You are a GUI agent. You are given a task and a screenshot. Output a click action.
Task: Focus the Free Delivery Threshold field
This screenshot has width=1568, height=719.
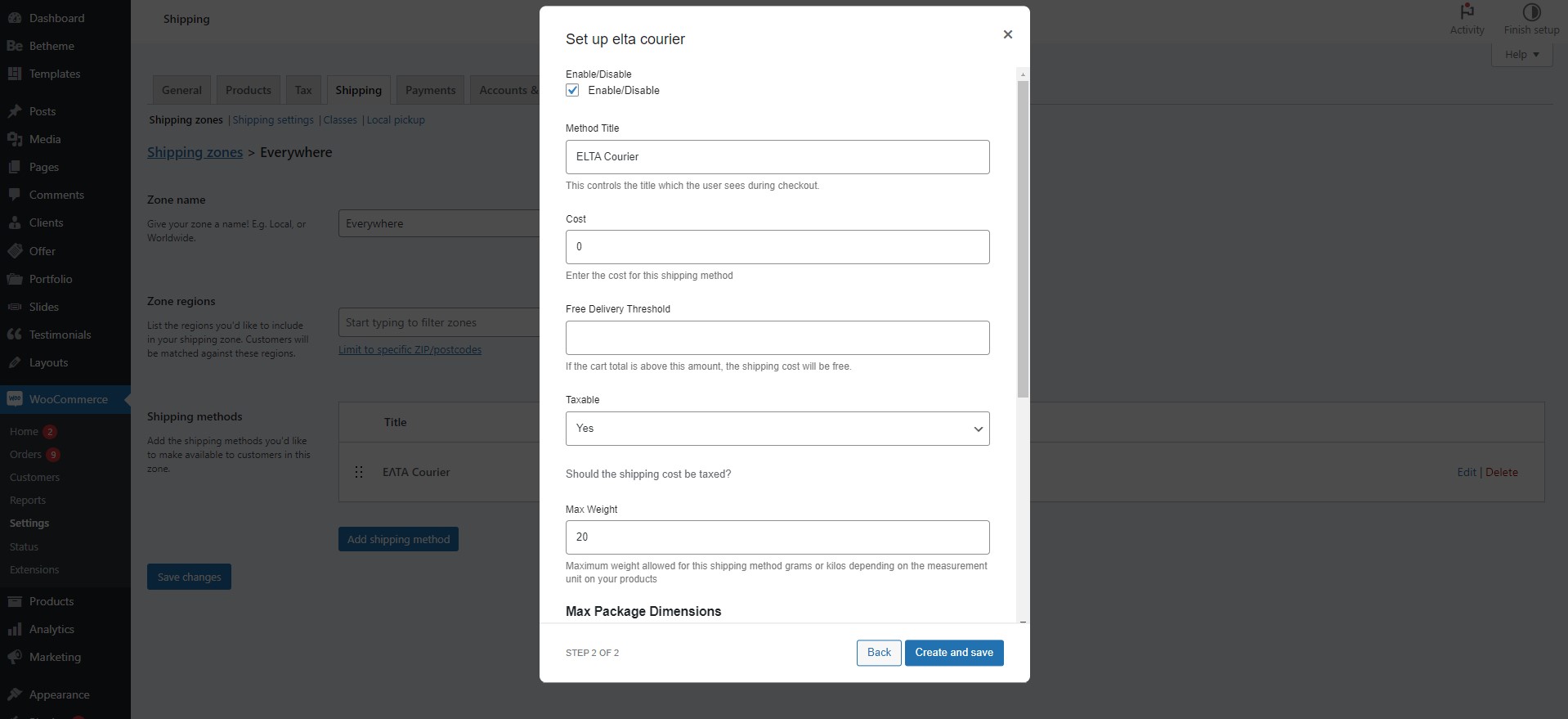click(777, 338)
